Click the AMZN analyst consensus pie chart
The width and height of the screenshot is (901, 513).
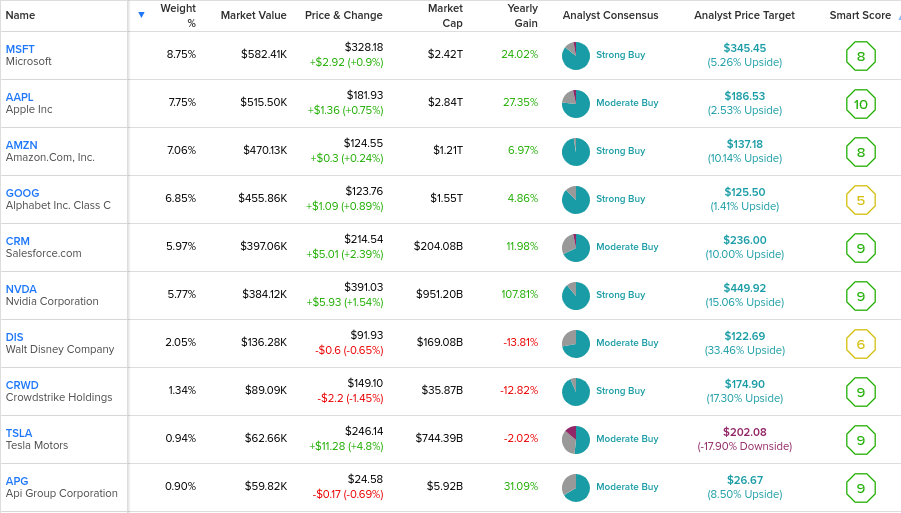576,152
